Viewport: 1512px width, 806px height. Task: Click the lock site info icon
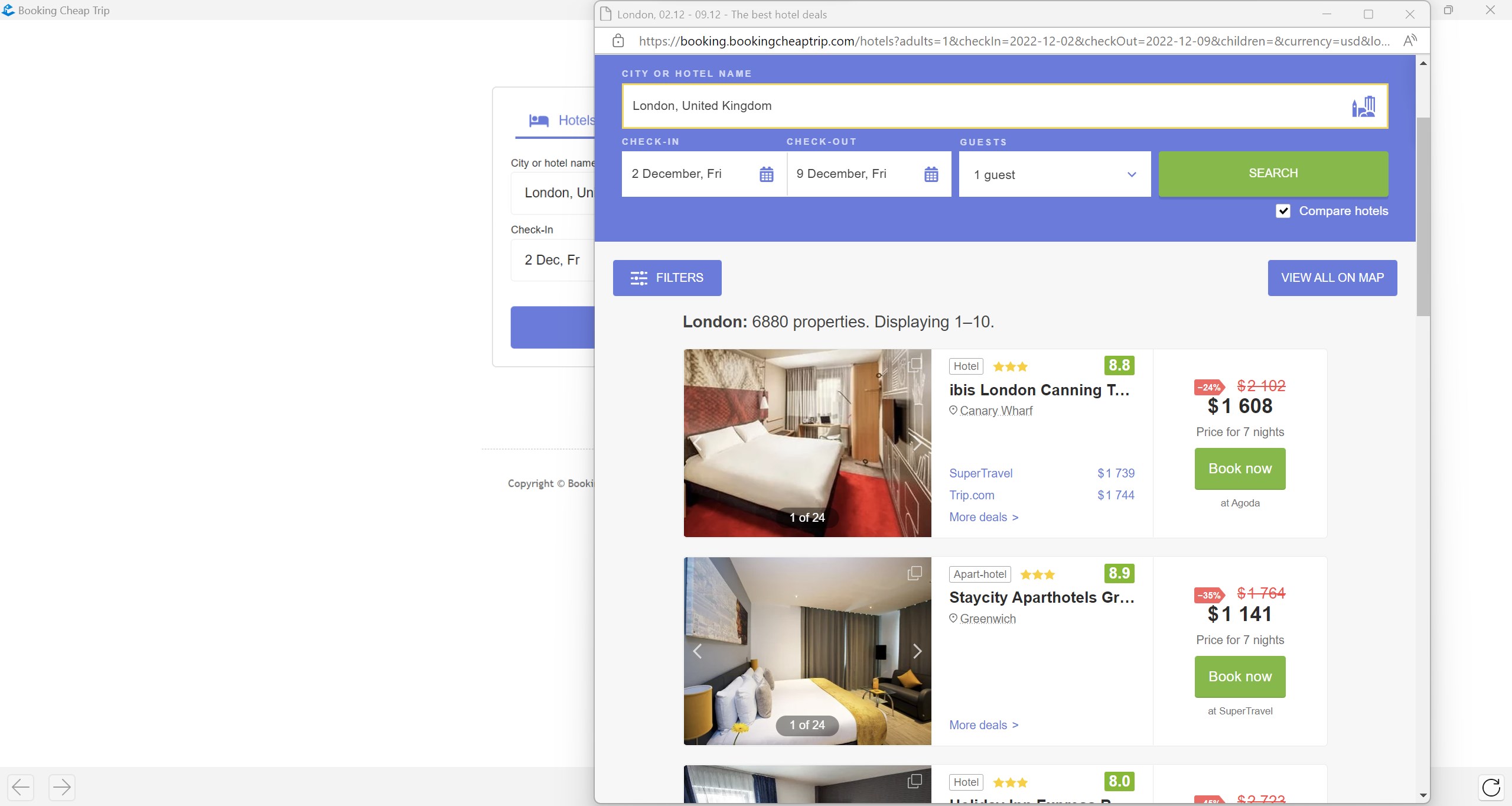click(618, 41)
